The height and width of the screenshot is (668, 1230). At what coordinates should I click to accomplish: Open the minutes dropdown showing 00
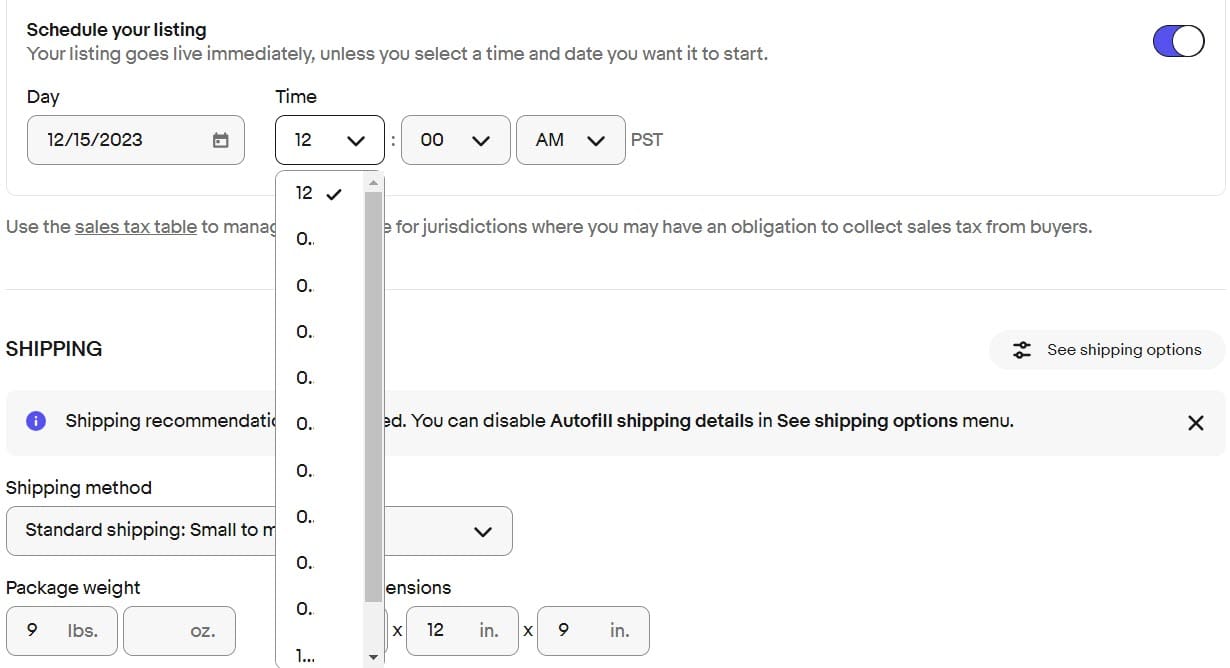pos(455,140)
